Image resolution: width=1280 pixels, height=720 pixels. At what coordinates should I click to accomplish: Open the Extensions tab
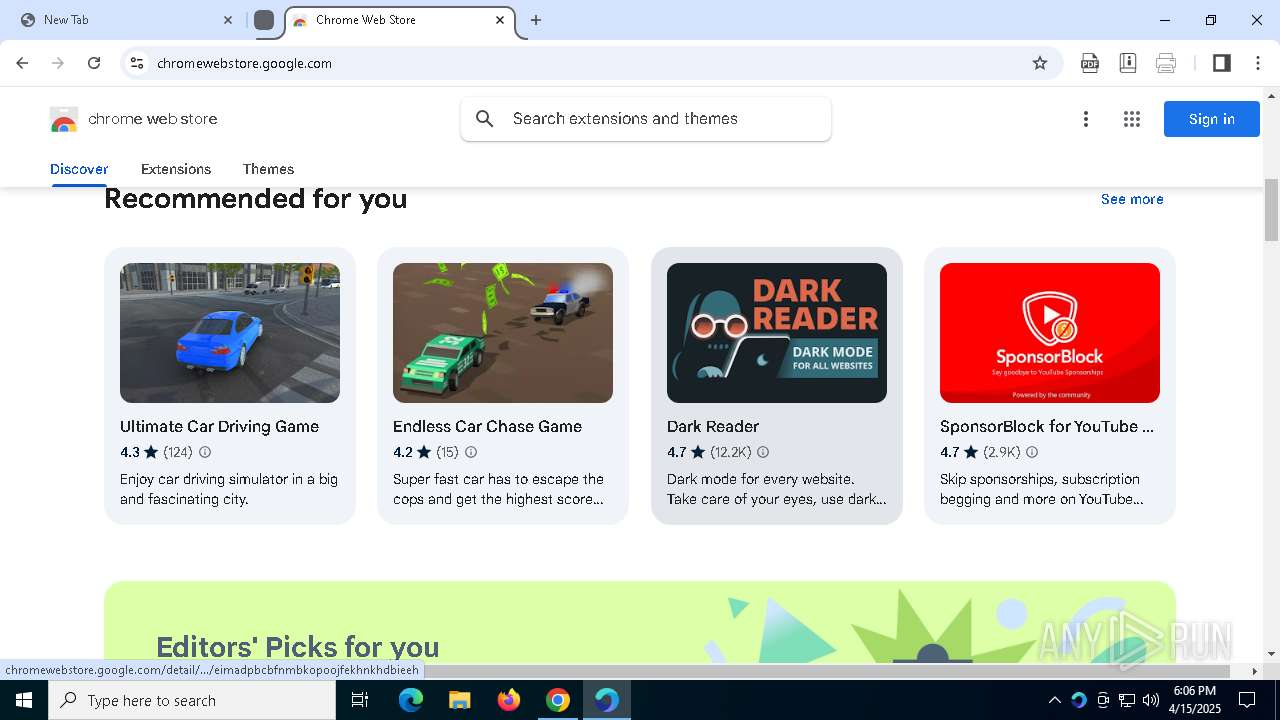(176, 169)
